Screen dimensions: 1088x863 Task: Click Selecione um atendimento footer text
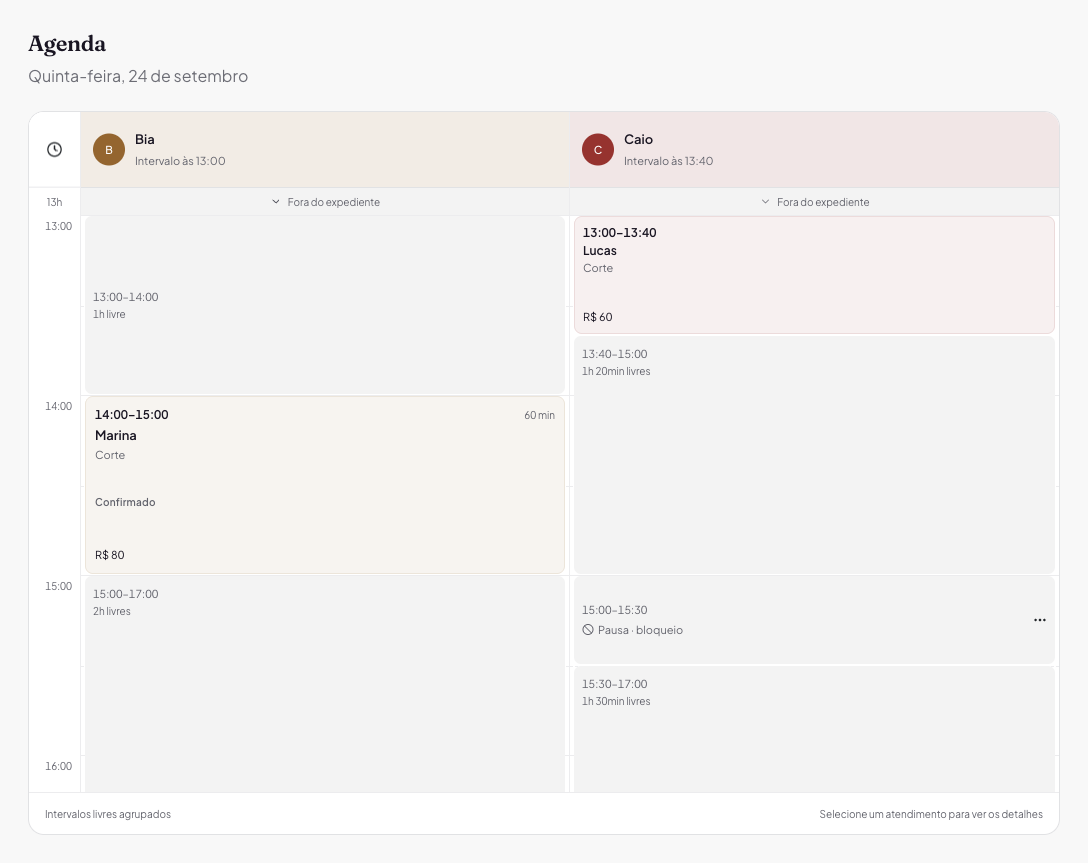click(930, 814)
